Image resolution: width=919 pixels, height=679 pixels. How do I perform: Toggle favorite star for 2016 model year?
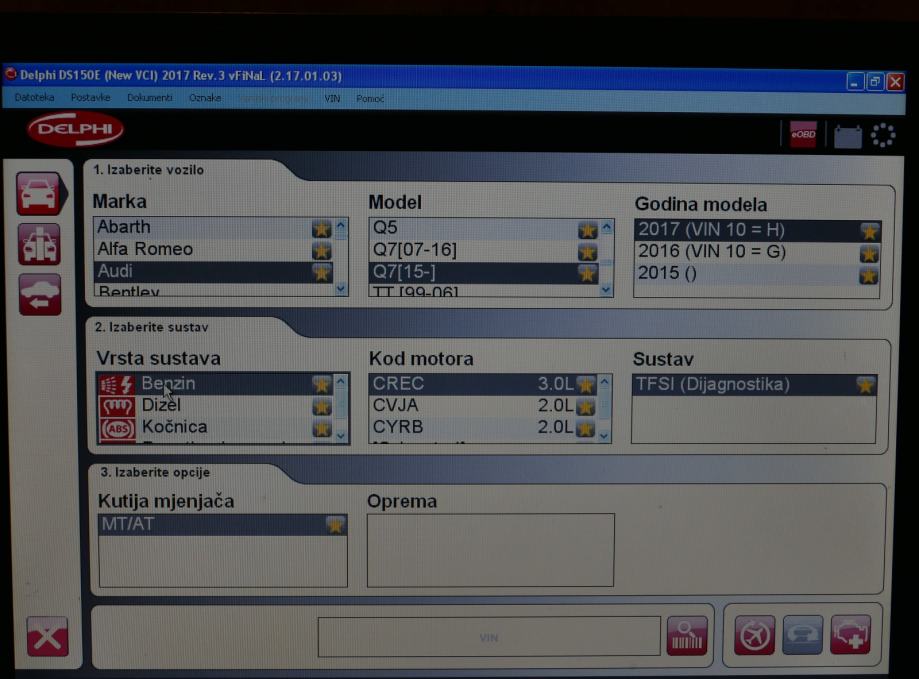tap(869, 254)
